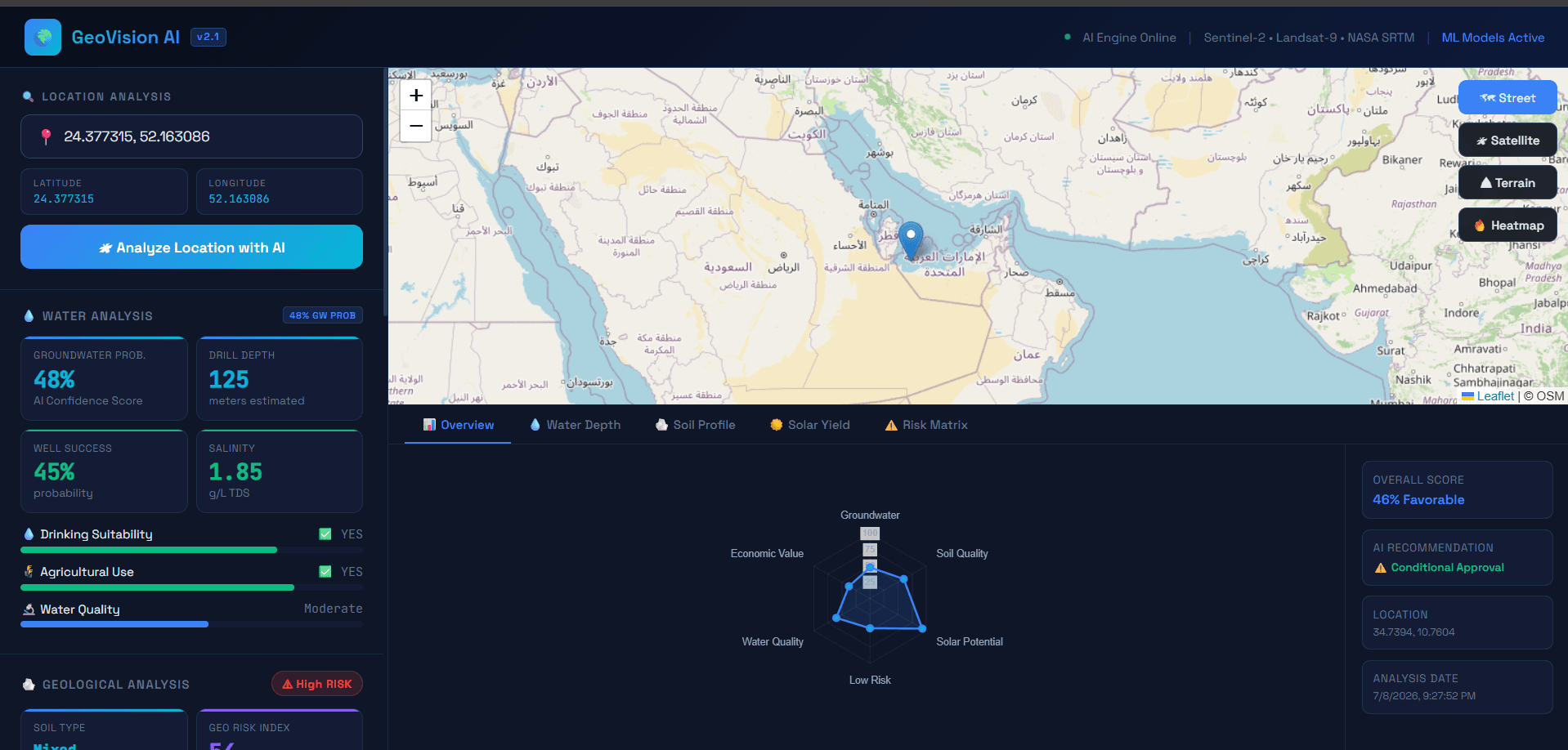This screenshot has height=750, width=1568.
Task: Enable the Heatmap map layer
Action: (1508, 225)
